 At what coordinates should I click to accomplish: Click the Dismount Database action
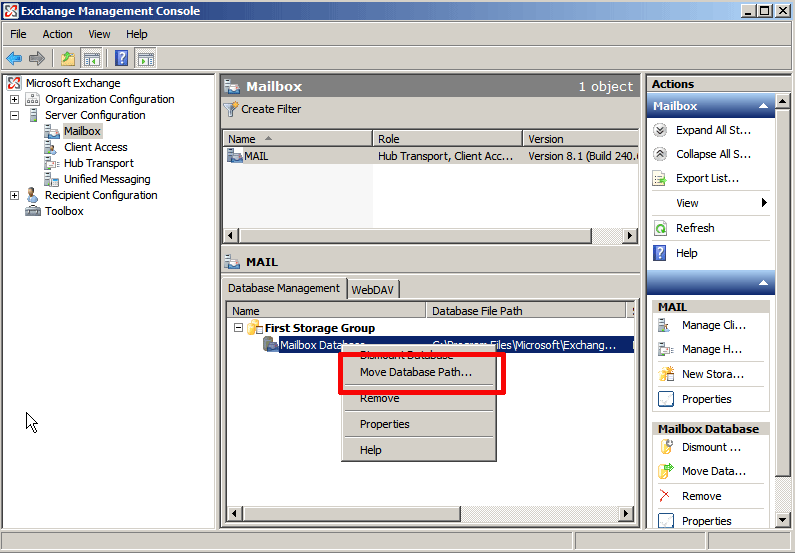tap(713, 447)
